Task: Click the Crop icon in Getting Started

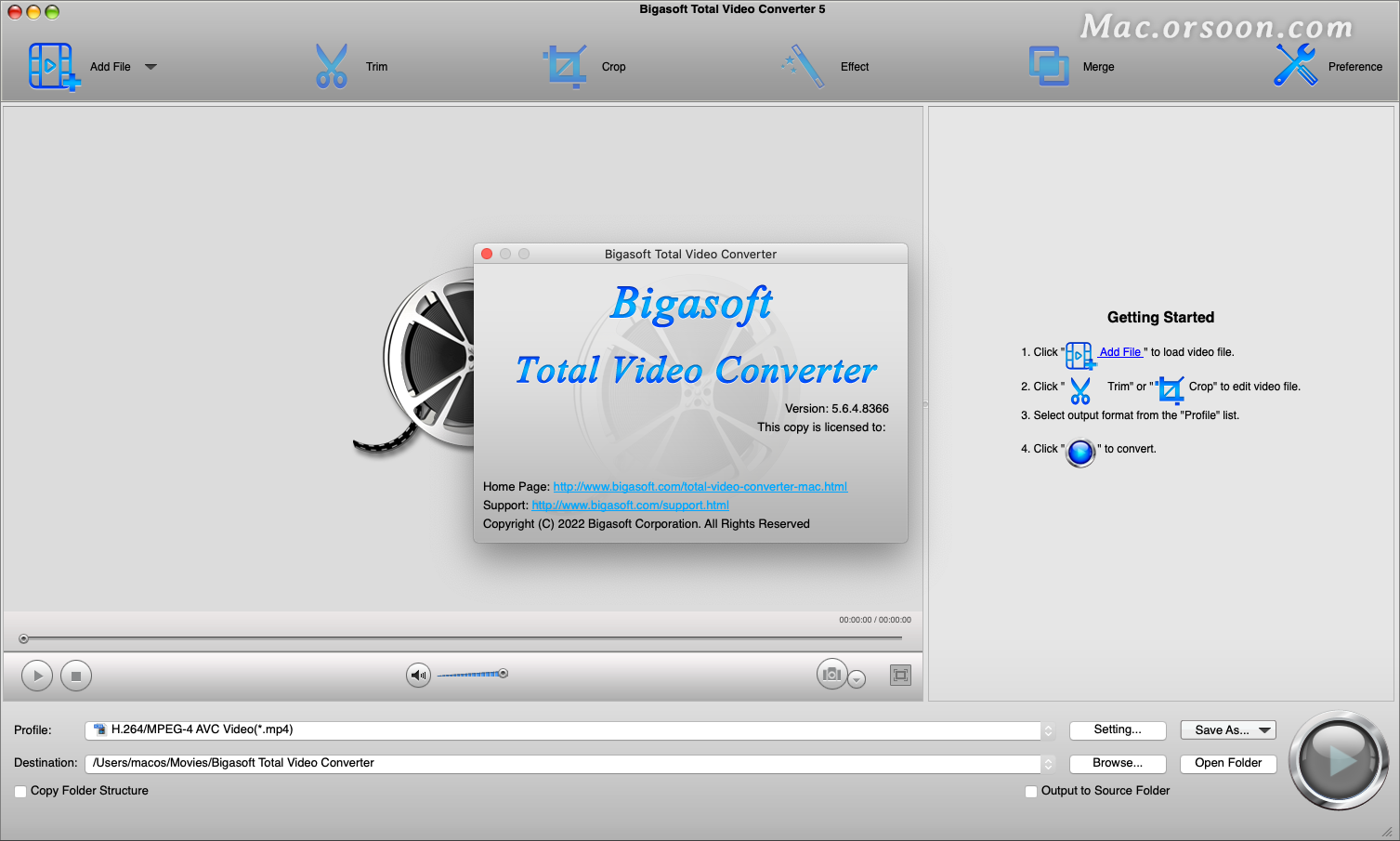Action: tap(1171, 388)
